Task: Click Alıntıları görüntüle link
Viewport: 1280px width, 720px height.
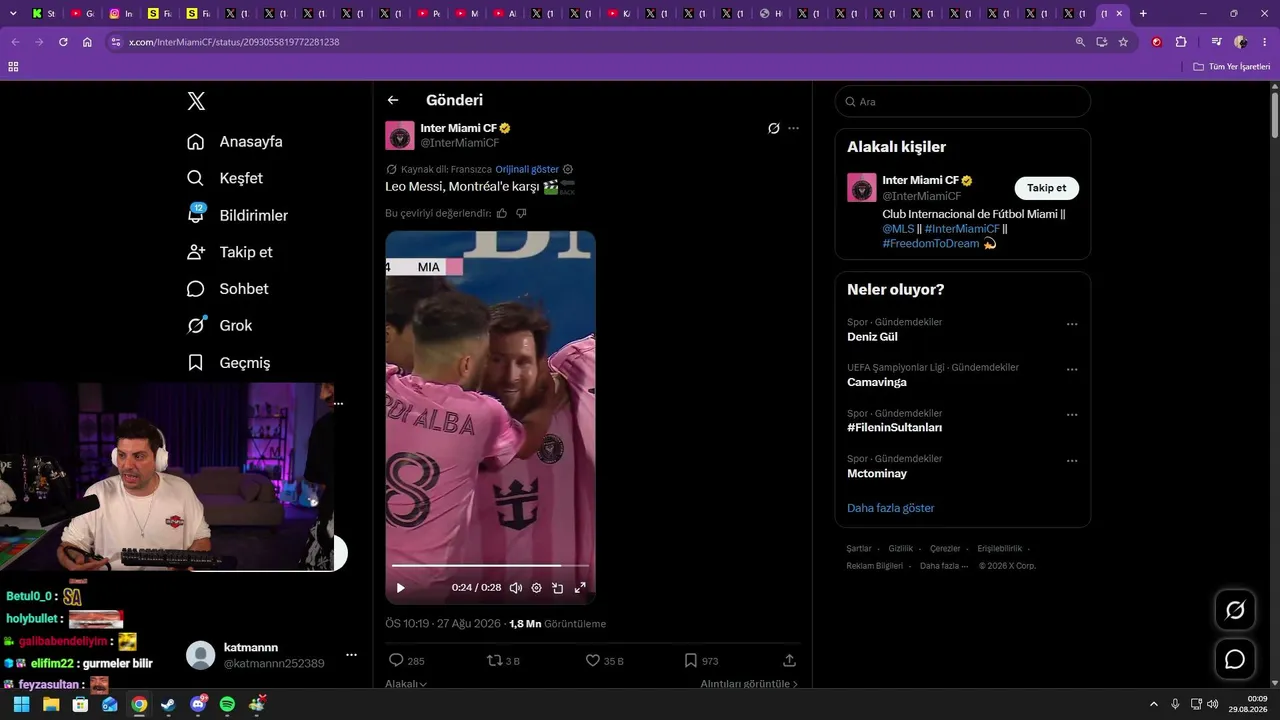Action: 749,684
